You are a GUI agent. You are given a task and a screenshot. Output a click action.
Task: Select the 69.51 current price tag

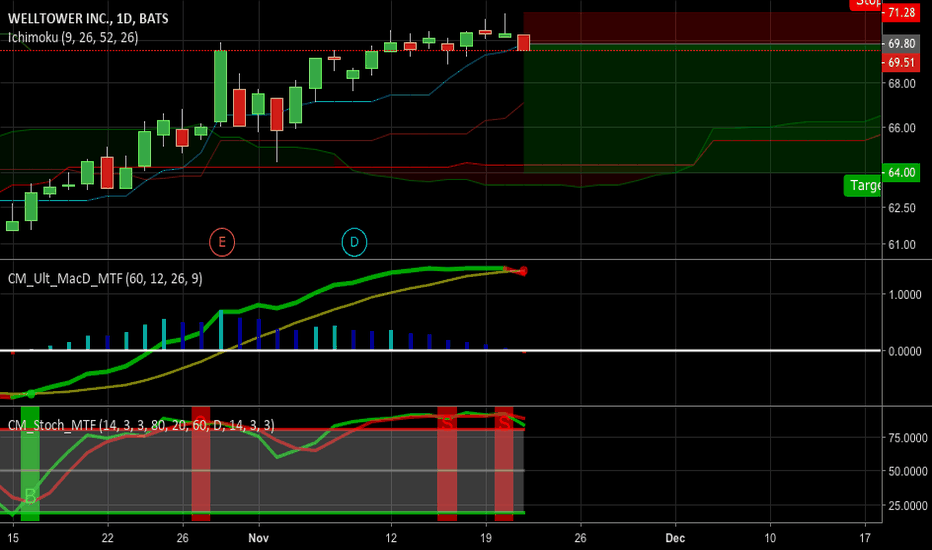[x=901, y=62]
